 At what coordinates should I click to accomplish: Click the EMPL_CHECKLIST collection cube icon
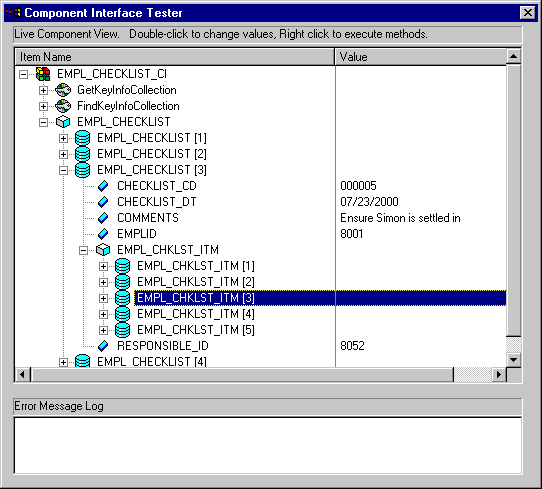pyautogui.click(x=63, y=122)
